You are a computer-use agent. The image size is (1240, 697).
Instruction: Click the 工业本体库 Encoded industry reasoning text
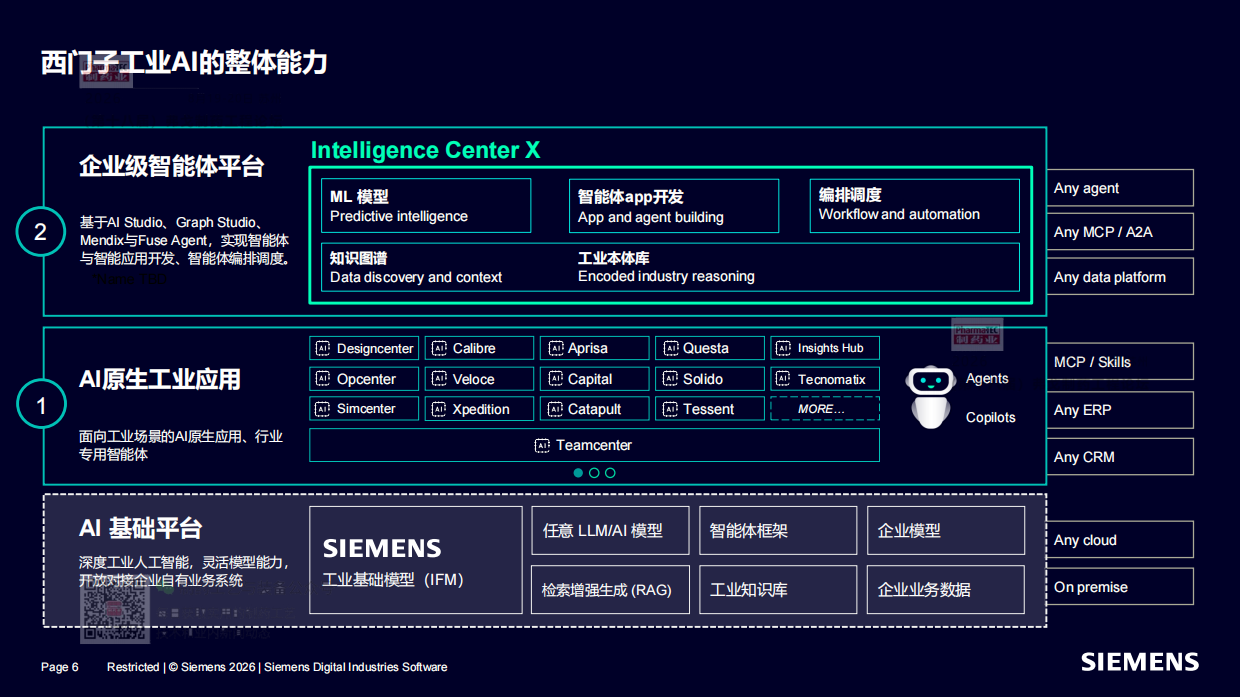[666, 267]
